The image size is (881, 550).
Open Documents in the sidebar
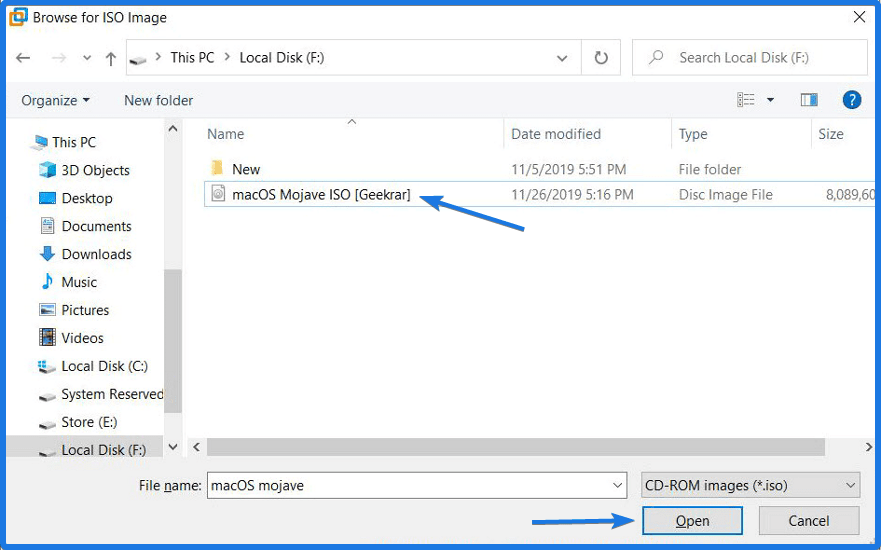(97, 226)
